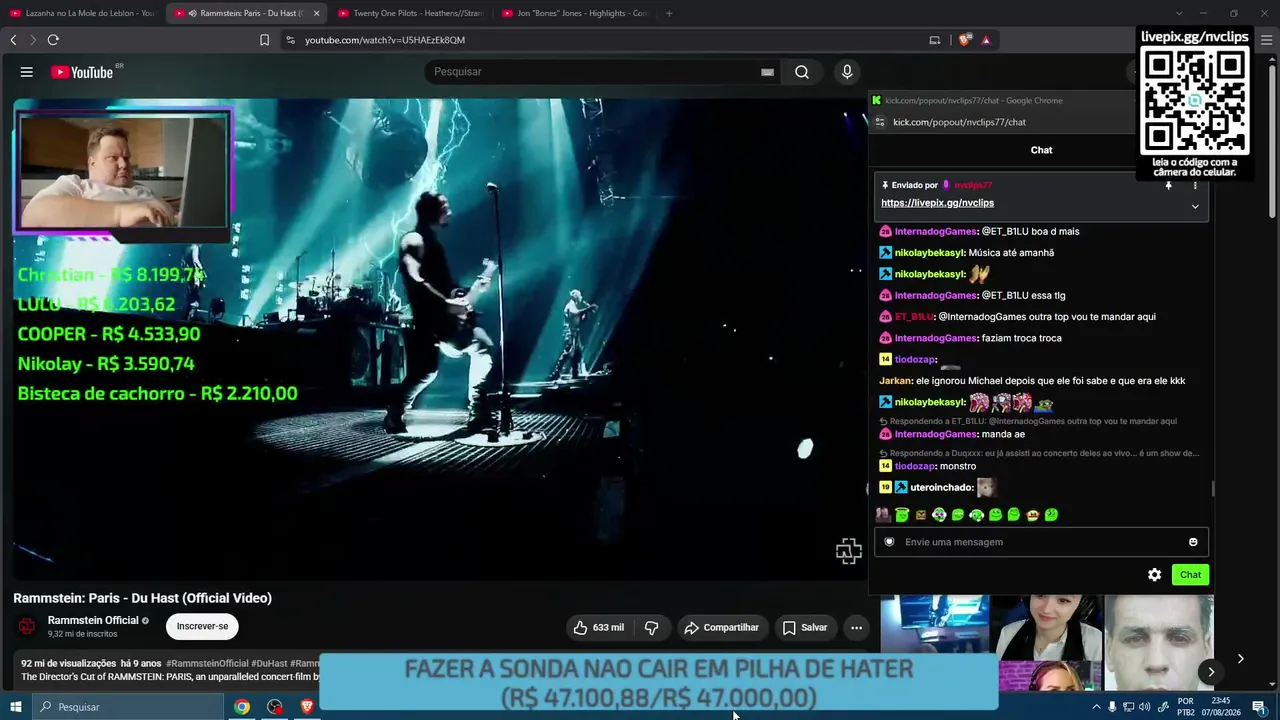Show hidden system tray icons chevron
The height and width of the screenshot is (720, 1280).
[x=1097, y=707]
